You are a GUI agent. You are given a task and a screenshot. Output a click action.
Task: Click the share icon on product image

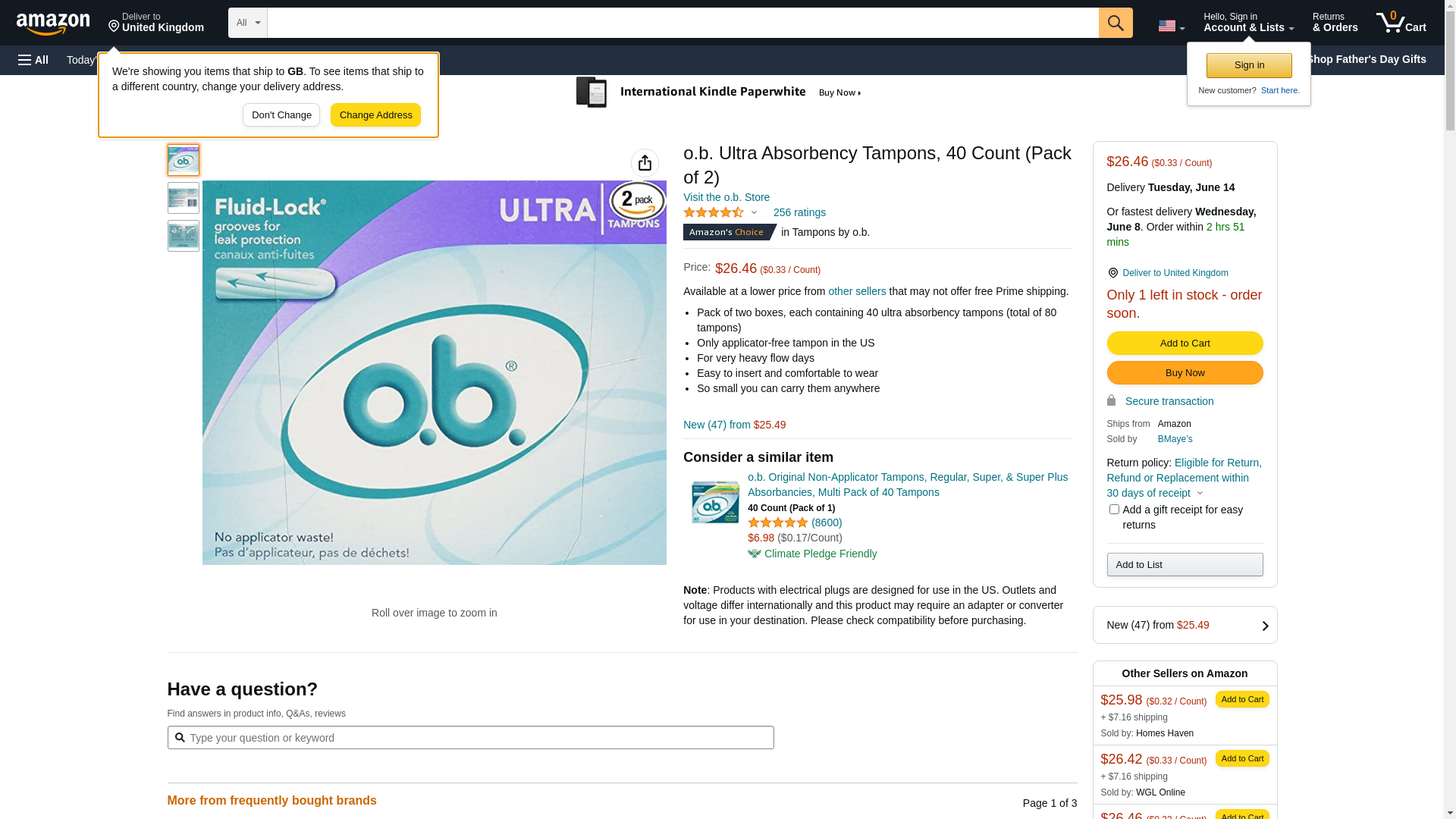(645, 163)
